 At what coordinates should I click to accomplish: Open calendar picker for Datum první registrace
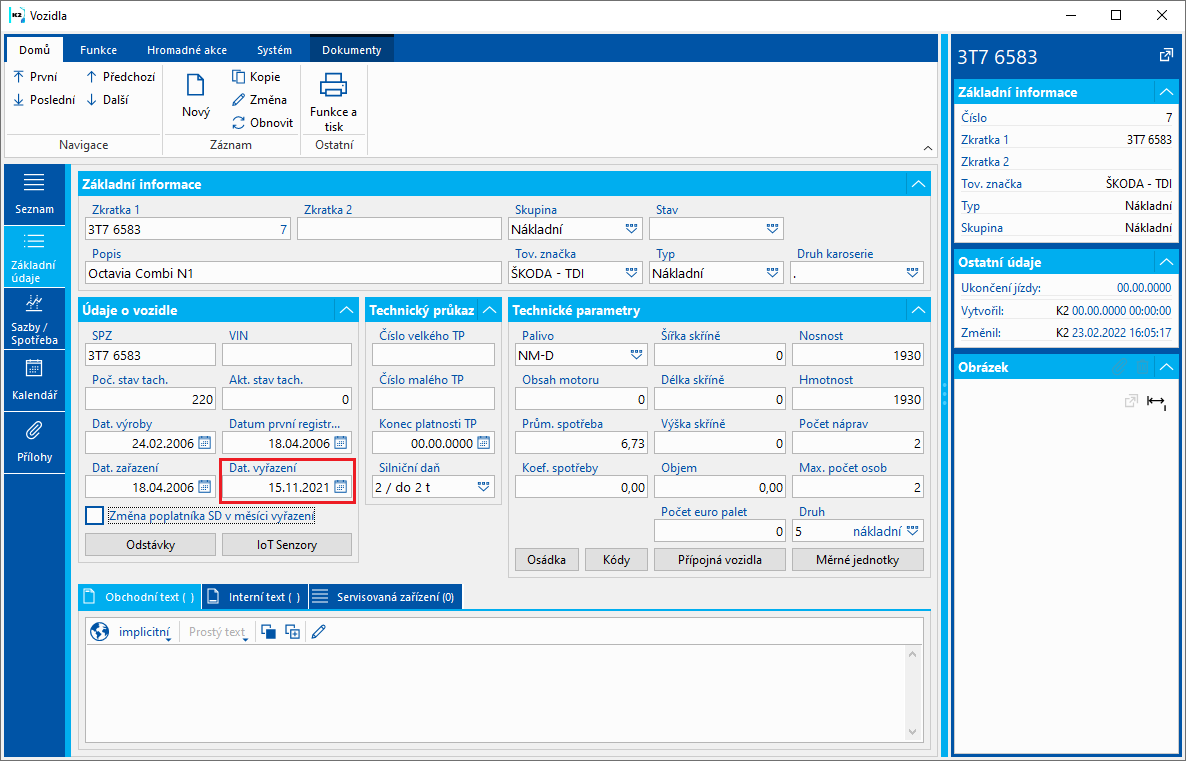tap(340, 443)
